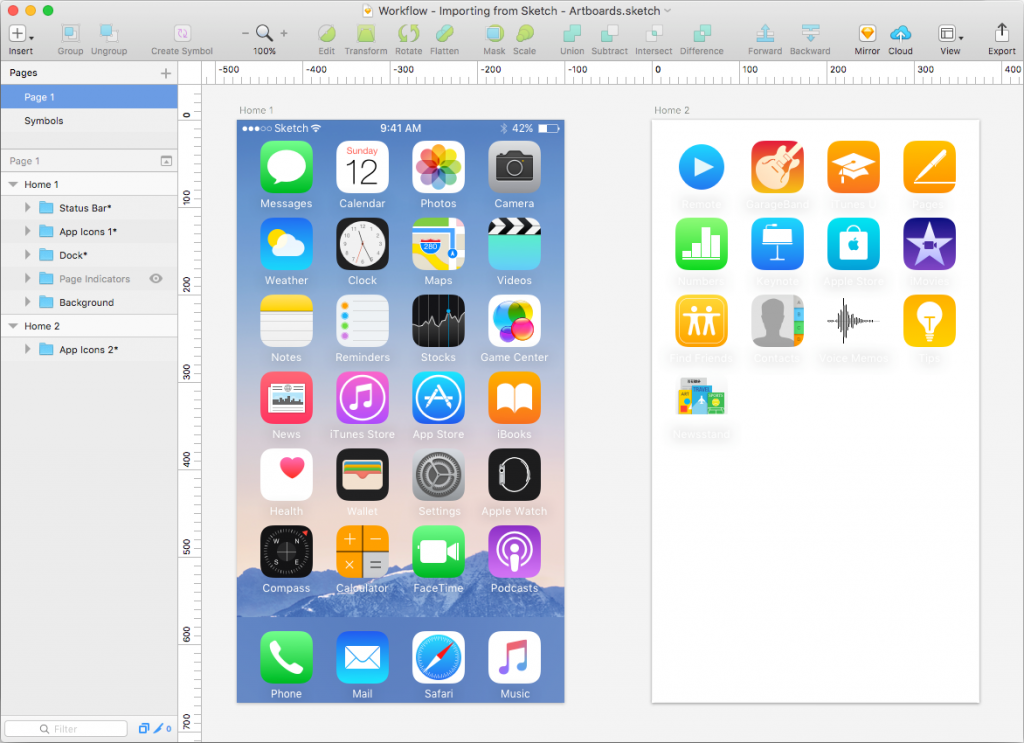1024x743 pixels.
Task: Select the Home 1 artboard title
Action: tap(256, 110)
